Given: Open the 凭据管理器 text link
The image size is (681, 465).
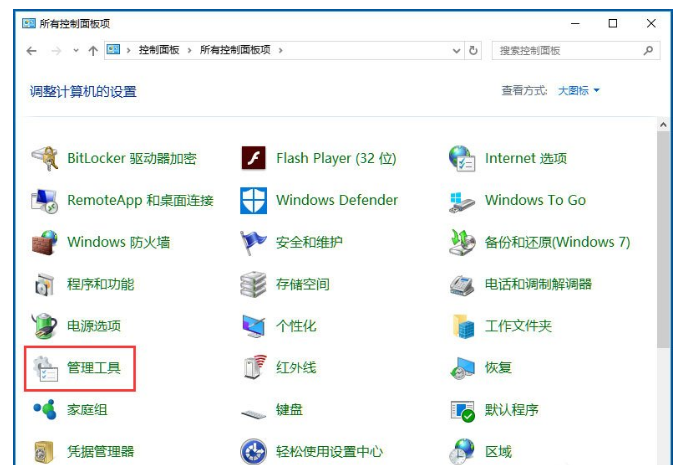Looking at the screenshot, I should coord(100,452).
